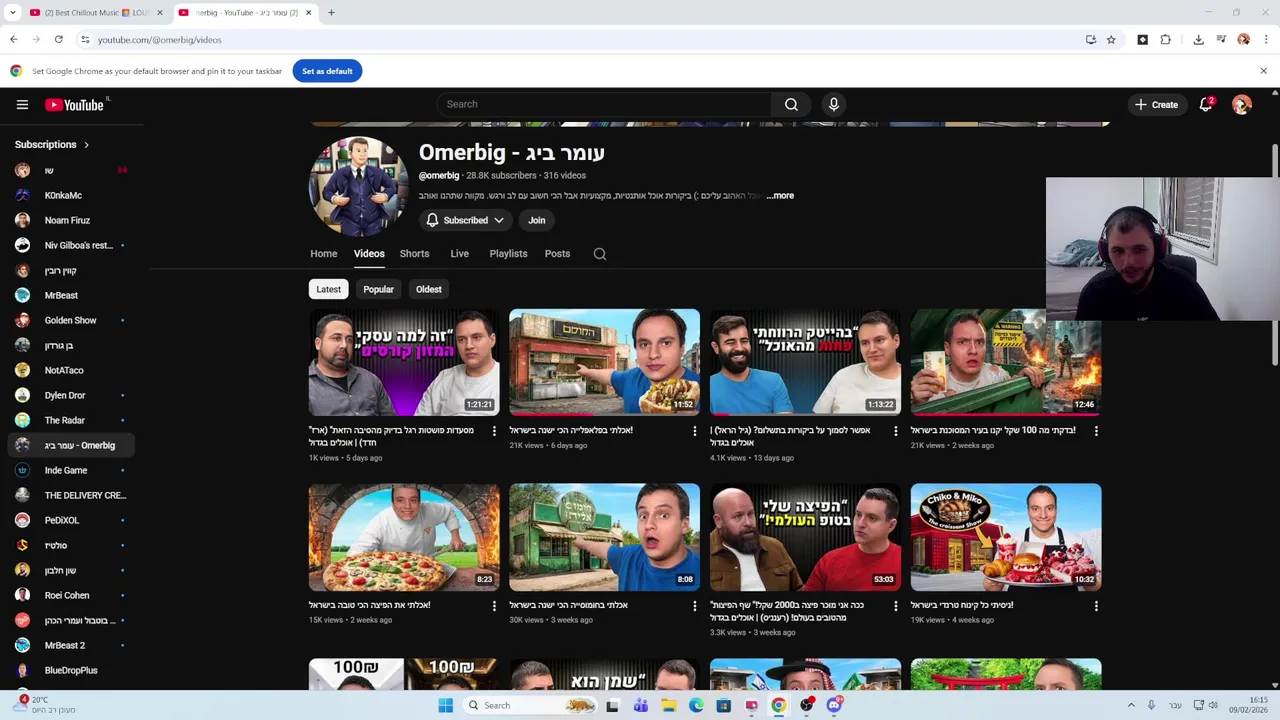Screen dimensions: 1280x720
Task: Open options for the 8:23 pizza video
Action: click(x=494, y=606)
